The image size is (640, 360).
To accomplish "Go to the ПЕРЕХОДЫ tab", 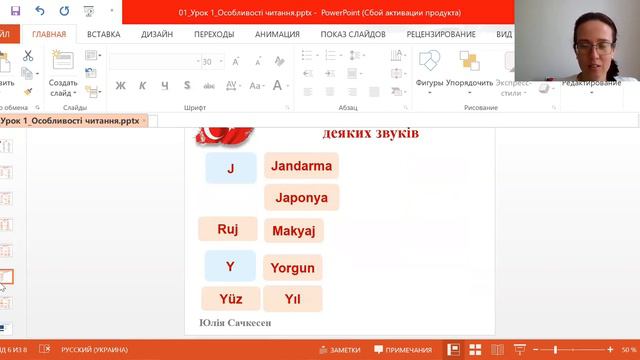I will [214, 34].
